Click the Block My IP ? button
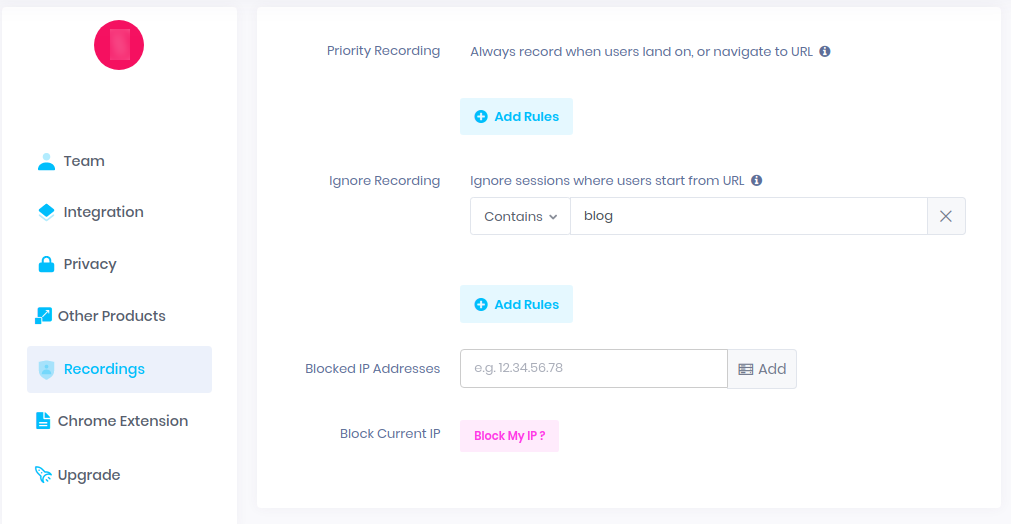This screenshot has height=524, width=1011. (509, 436)
